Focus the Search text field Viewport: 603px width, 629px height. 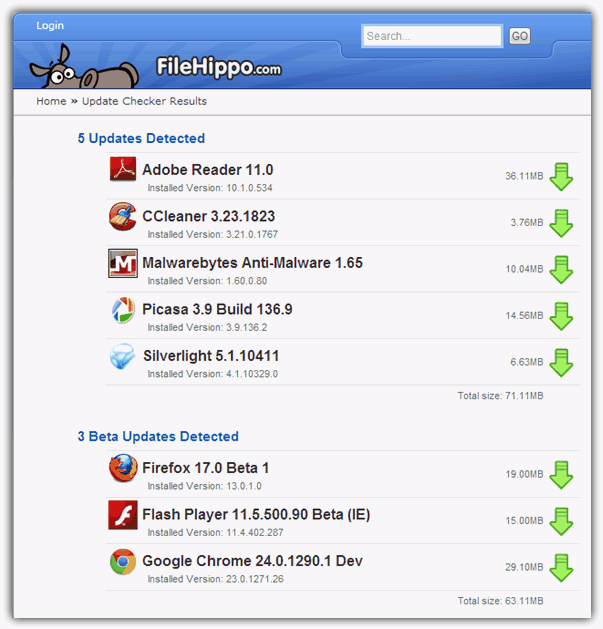pyautogui.click(x=432, y=36)
